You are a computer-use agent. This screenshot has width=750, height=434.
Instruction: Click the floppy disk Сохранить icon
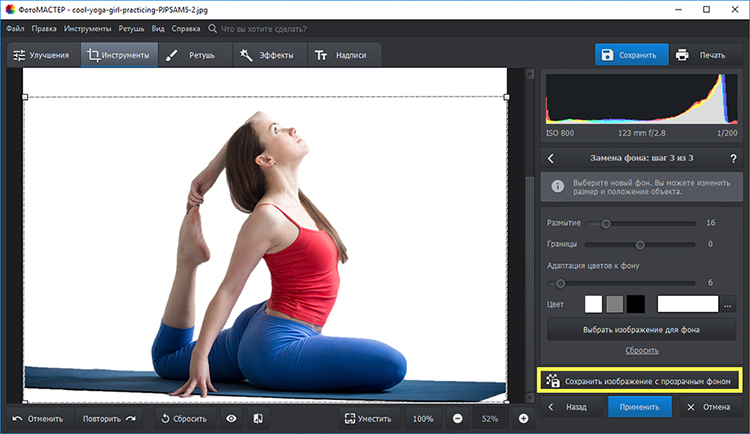[x=608, y=55]
